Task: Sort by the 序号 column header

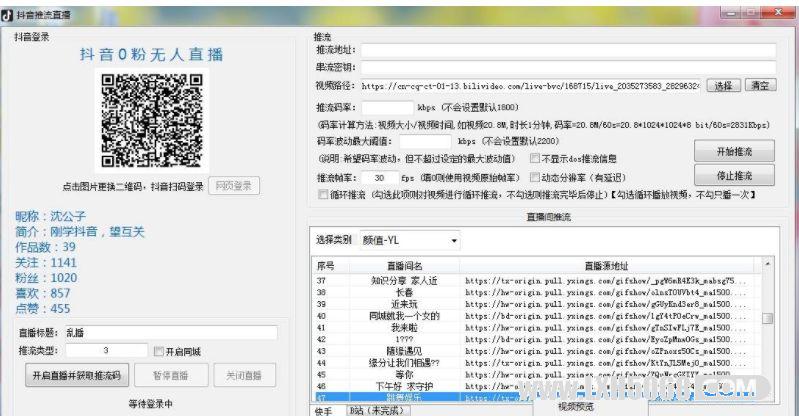Action: click(x=331, y=266)
